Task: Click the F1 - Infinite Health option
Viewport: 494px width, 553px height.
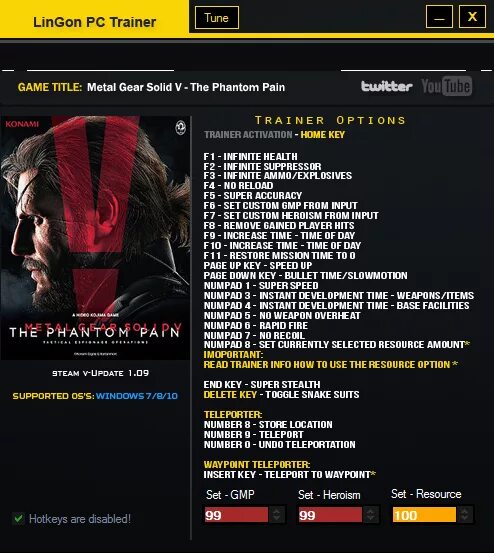Action: (x=250, y=156)
